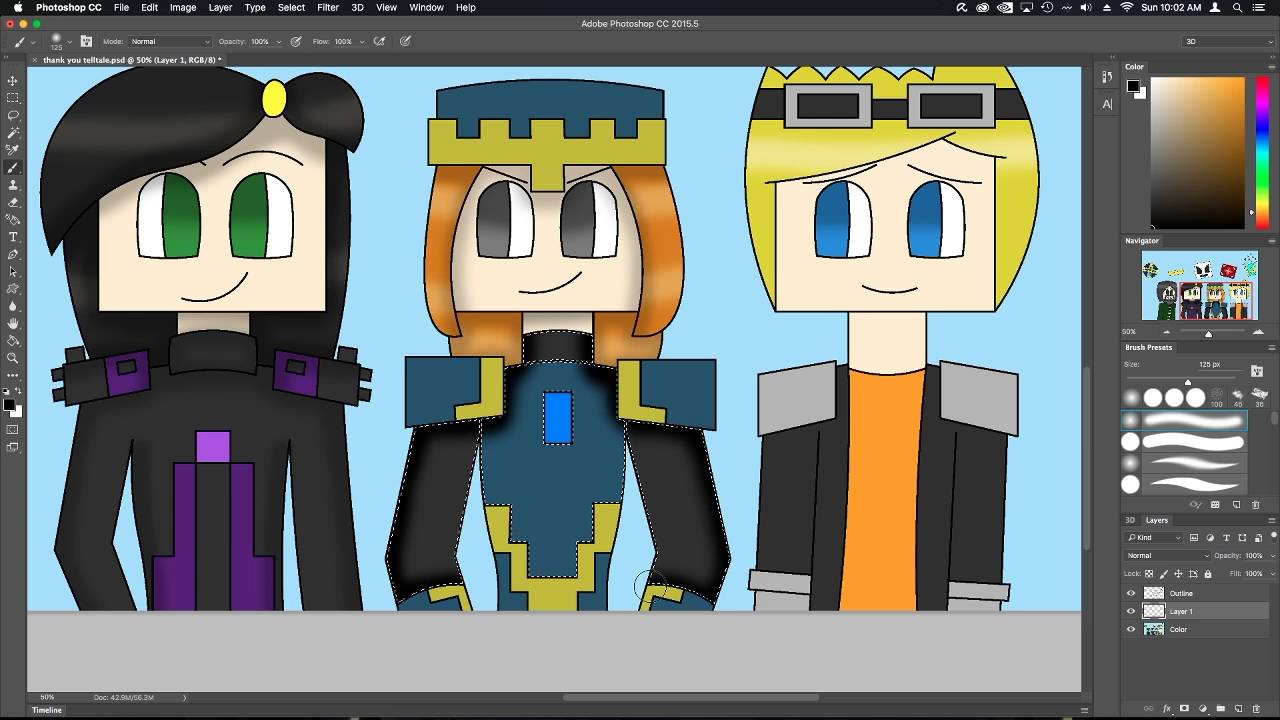Open the layer blend mode Normal dropdown
The image size is (1280, 720).
(1167, 555)
